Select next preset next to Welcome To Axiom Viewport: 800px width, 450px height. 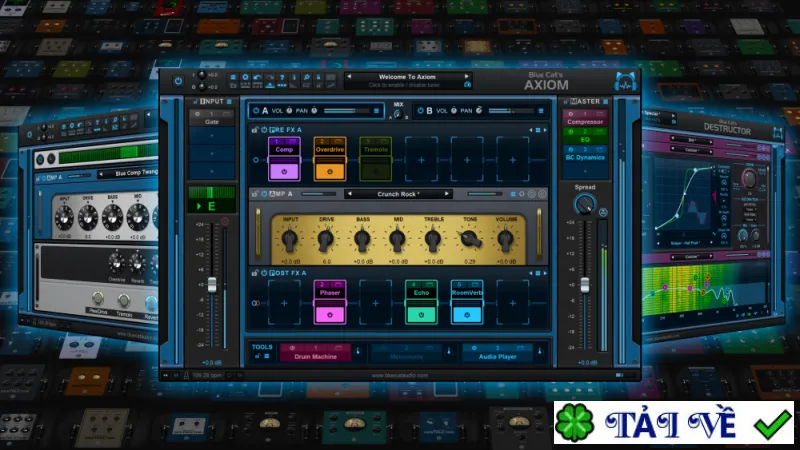pyautogui.click(x=466, y=77)
